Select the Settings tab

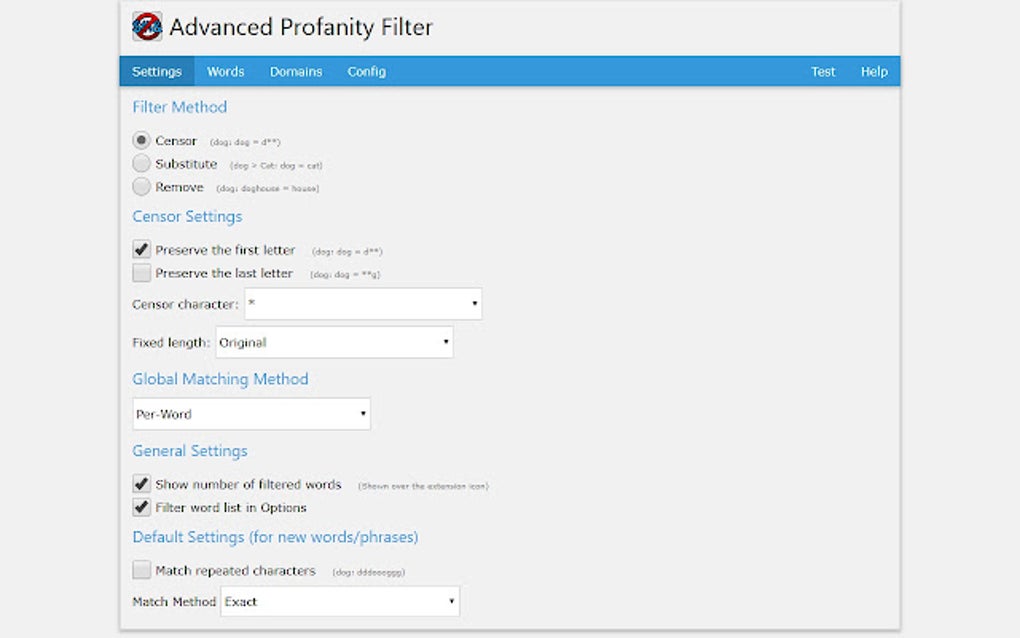[156, 71]
